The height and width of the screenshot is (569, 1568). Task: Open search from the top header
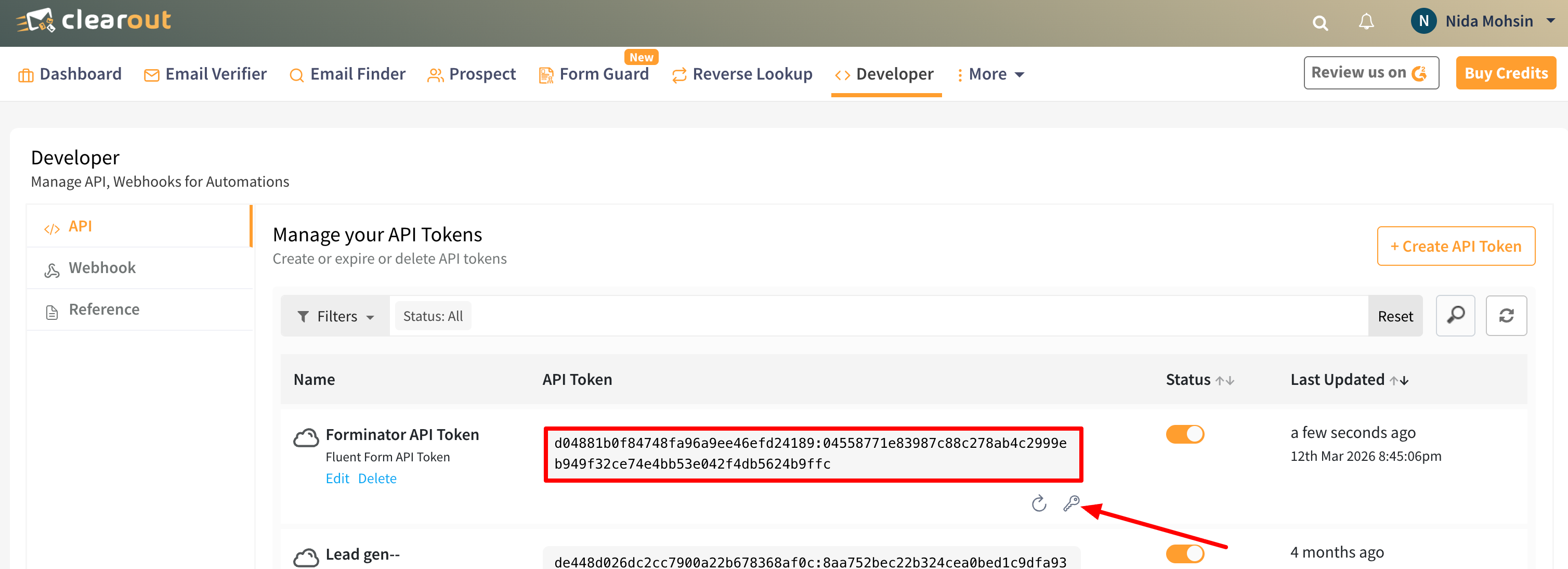[x=1319, y=22]
